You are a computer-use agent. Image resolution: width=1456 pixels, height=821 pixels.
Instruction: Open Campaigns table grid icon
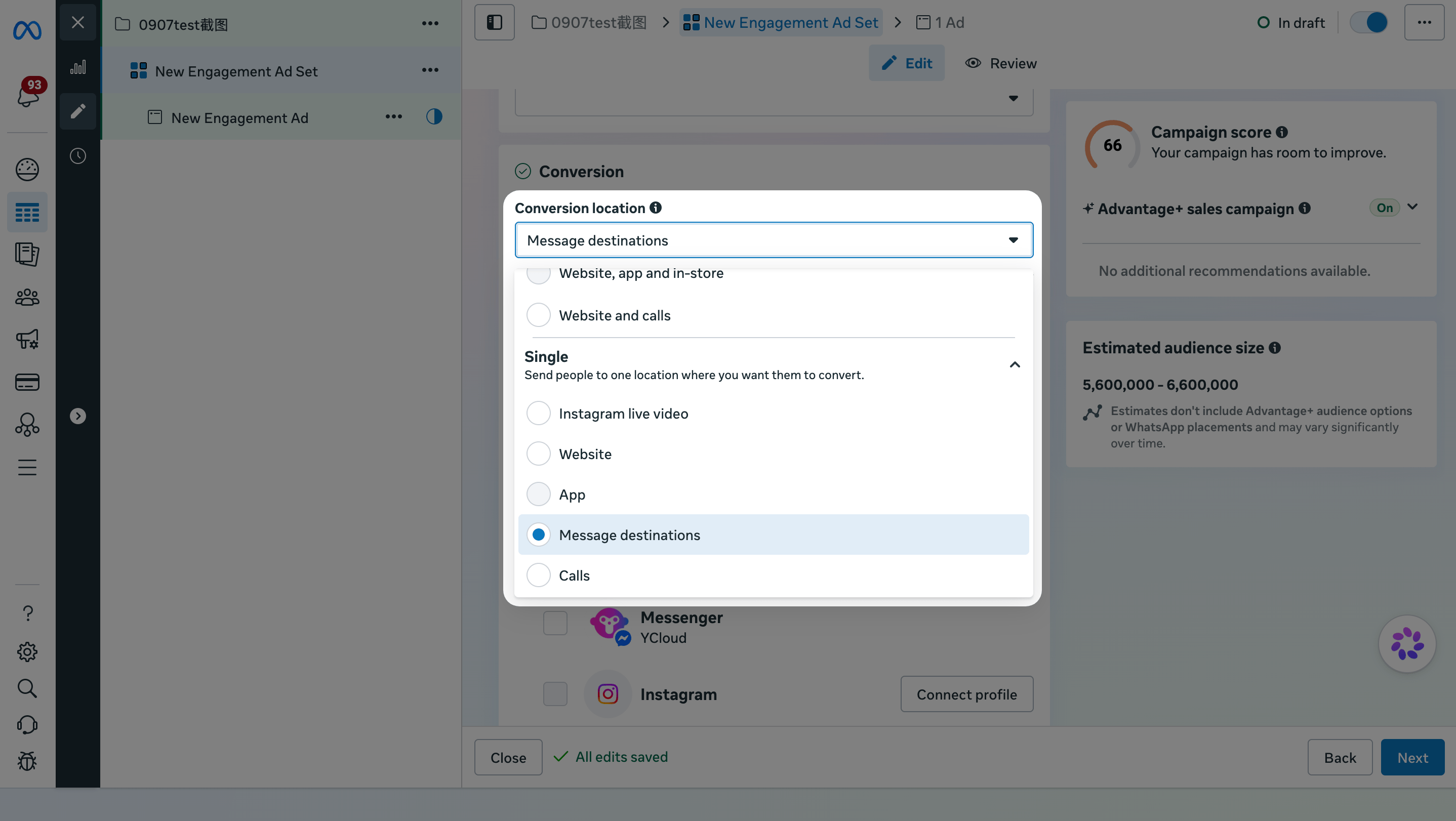tap(27, 213)
